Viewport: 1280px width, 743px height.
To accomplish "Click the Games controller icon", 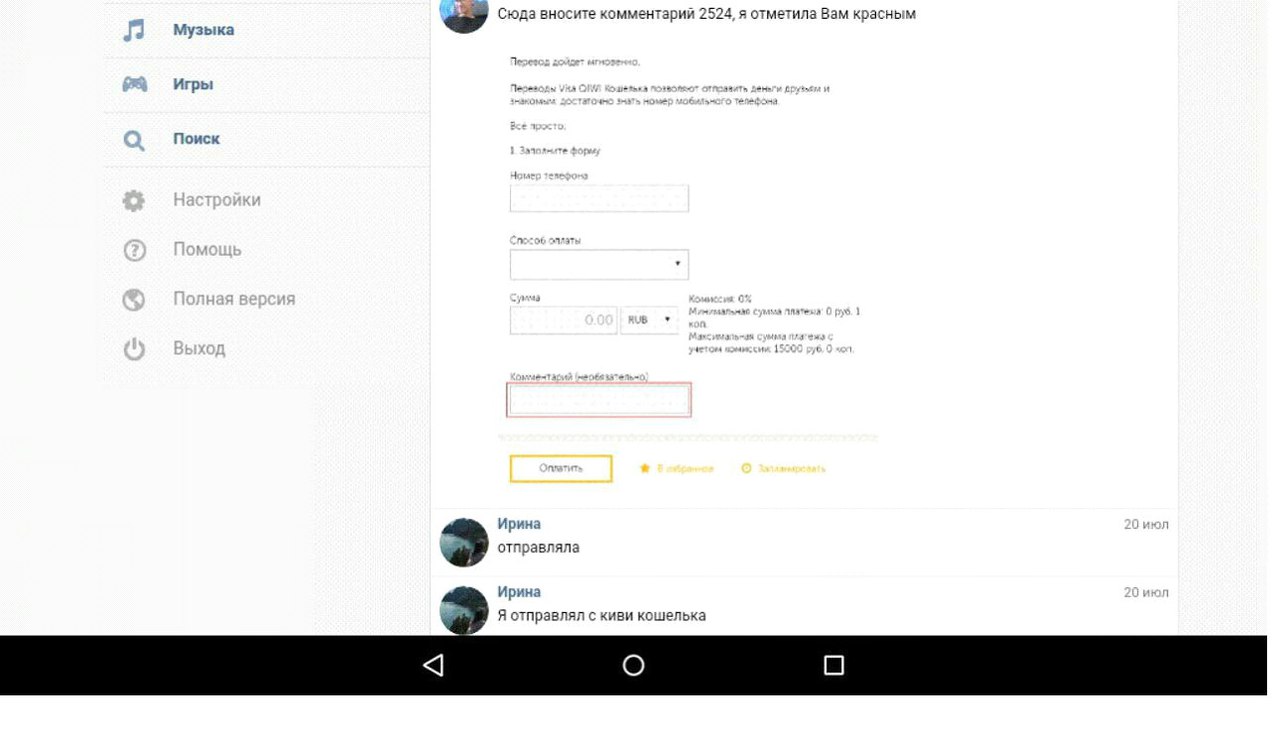I will 134,84.
